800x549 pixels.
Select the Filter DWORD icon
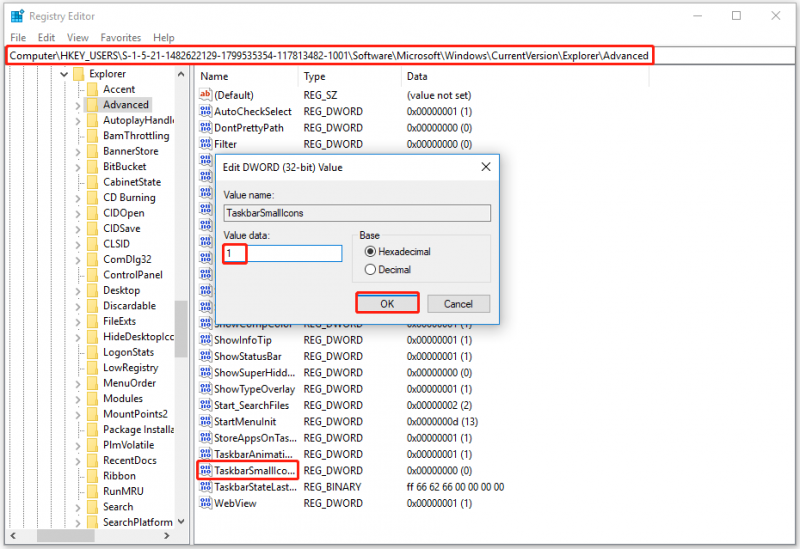pyautogui.click(x=205, y=144)
